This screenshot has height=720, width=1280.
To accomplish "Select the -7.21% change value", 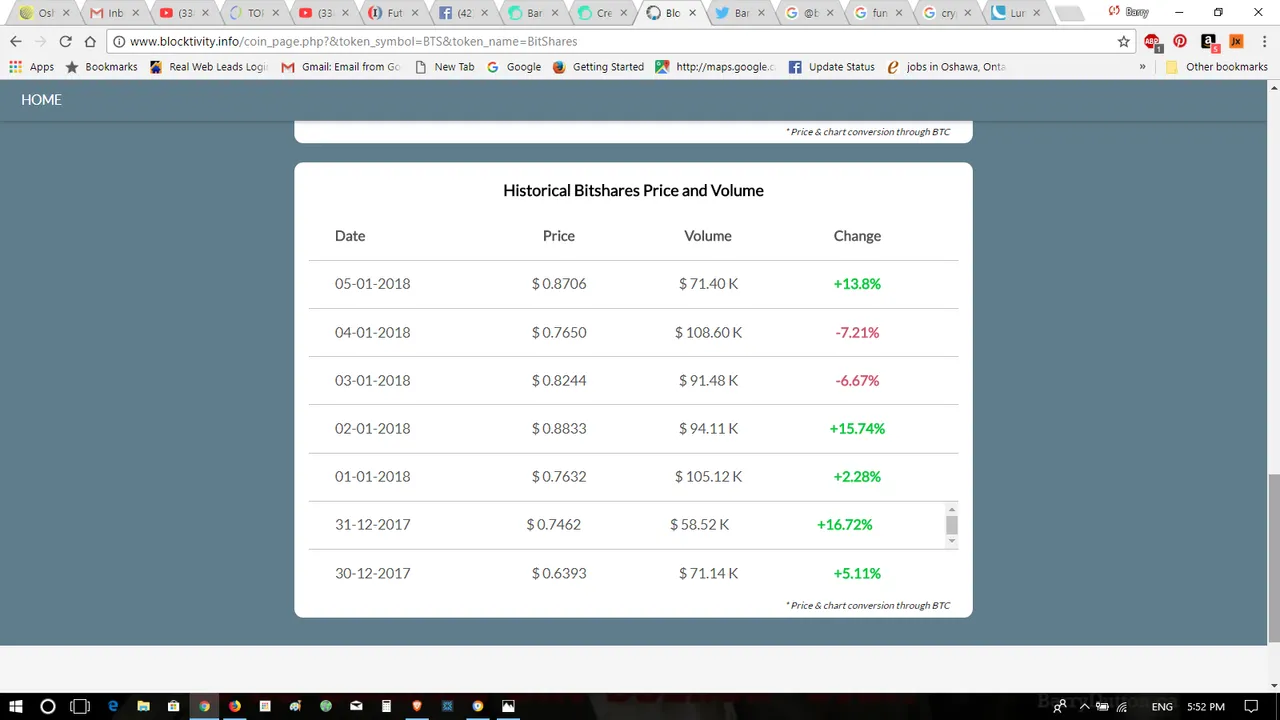I will coord(857,332).
